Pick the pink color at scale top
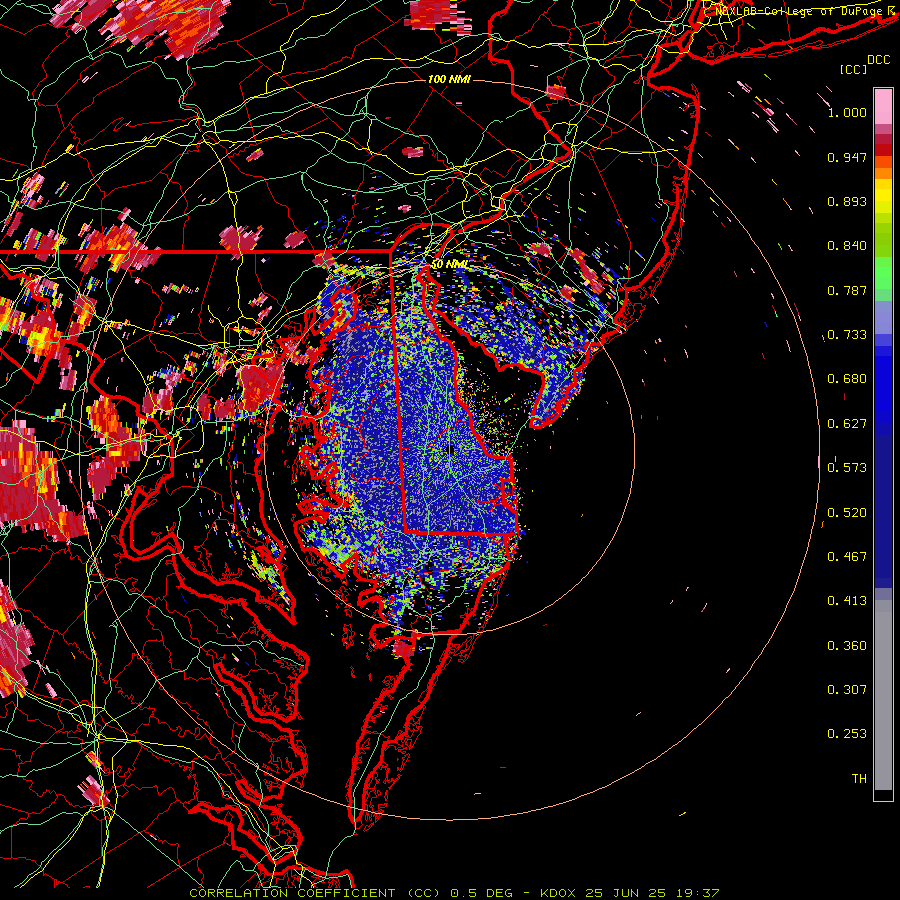This screenshot has height=900, width=900. tap(883, 106)
